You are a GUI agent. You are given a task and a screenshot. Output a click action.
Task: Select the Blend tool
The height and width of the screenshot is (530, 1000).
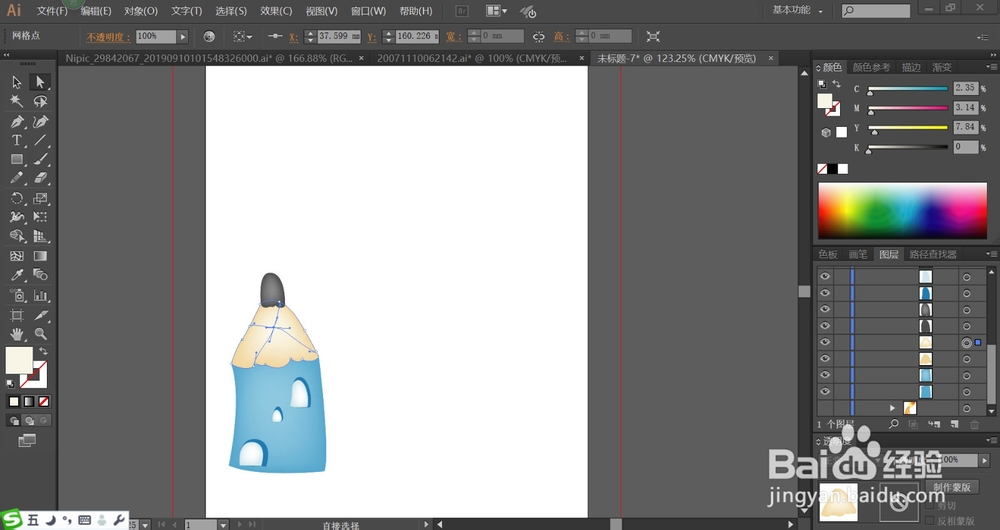(x=40, y=275)
